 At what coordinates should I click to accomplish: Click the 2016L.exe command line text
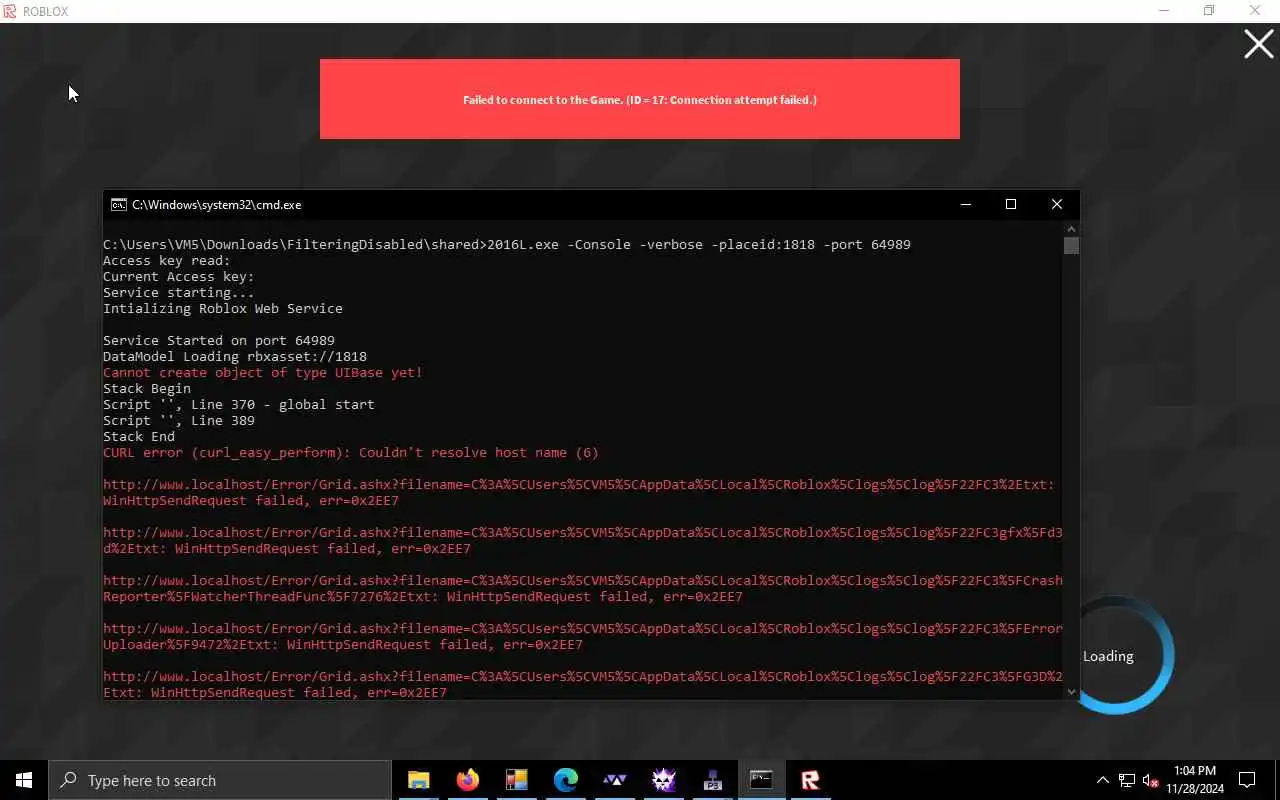(699, 245)
